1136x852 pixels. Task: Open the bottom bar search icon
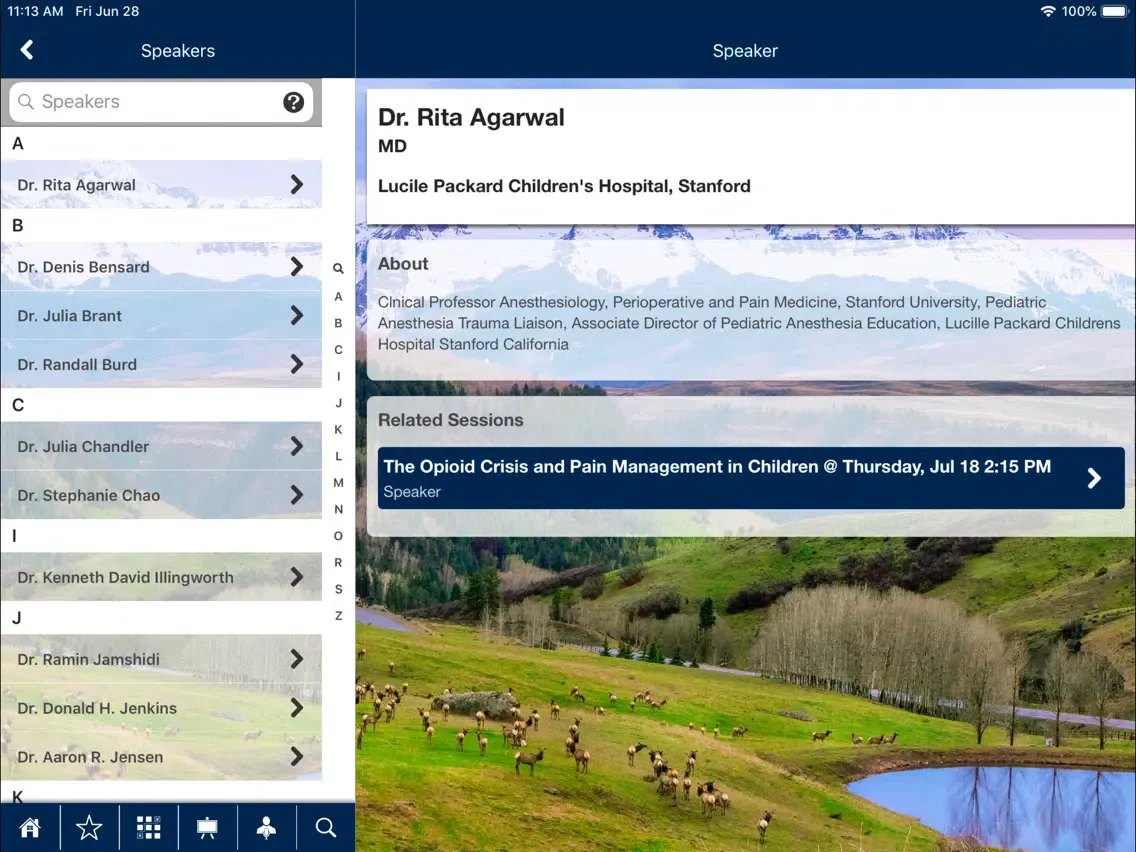pos(326,827)
